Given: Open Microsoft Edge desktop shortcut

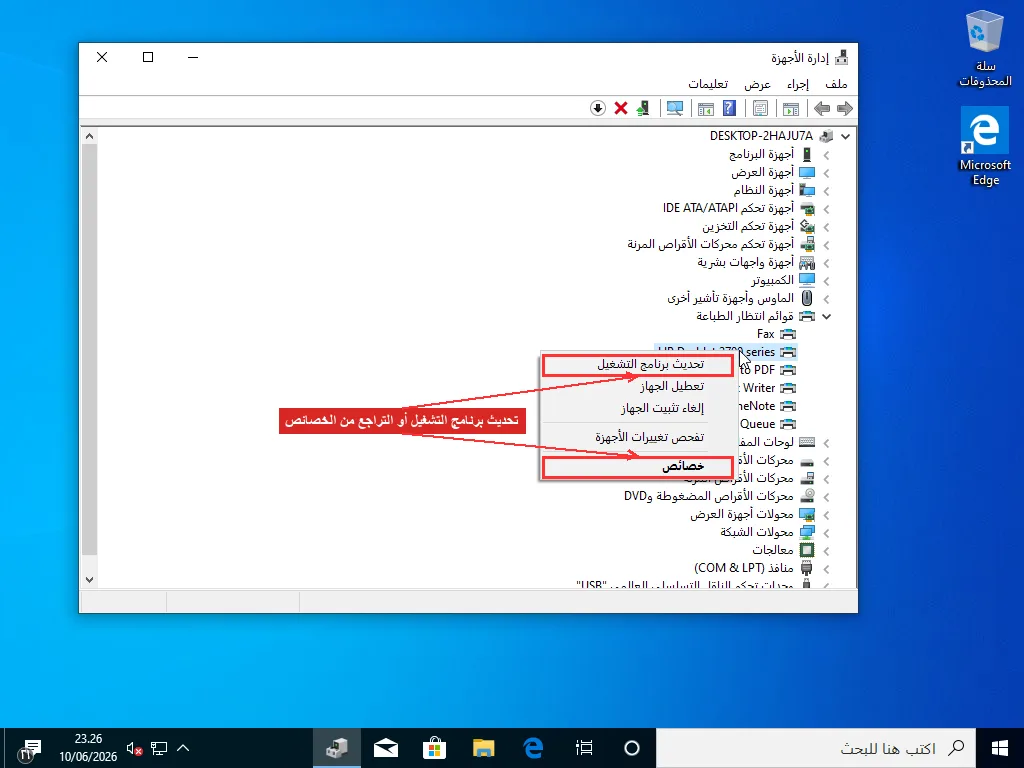Looking at the screenshot, I should 985,148.
